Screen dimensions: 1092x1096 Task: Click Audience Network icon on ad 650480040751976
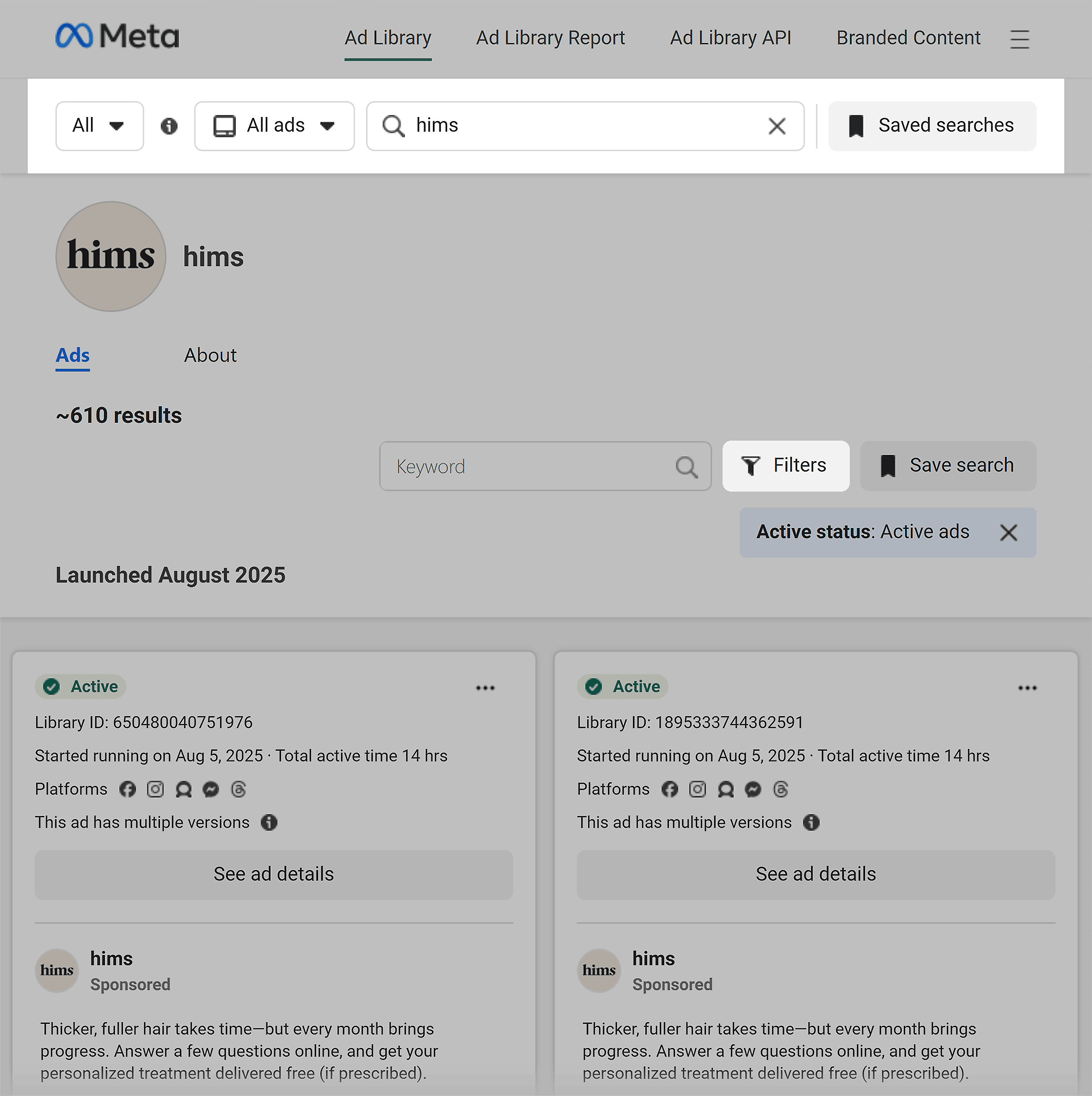coord(183,789)
